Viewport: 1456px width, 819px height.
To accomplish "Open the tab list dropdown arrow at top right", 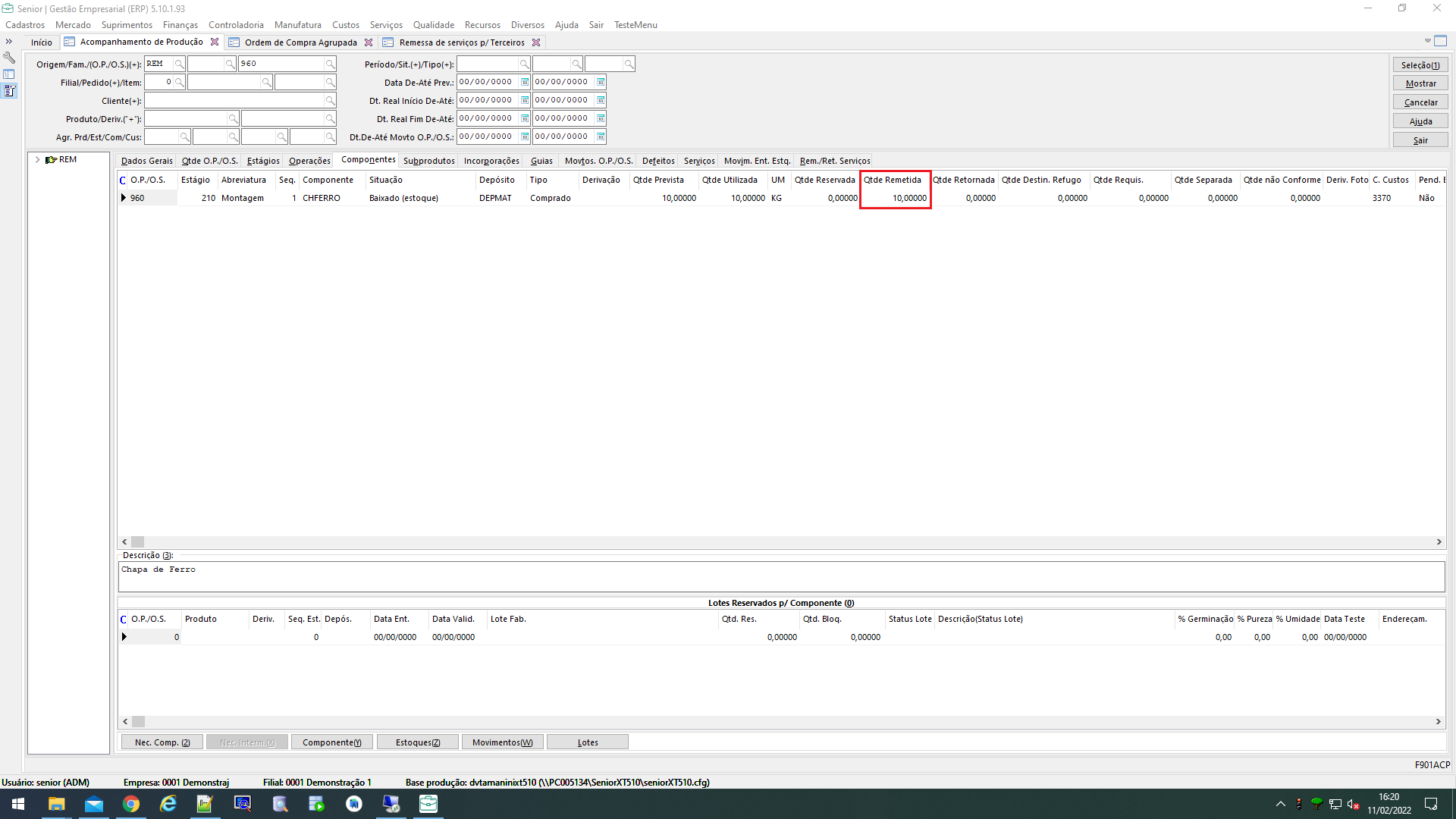I will (x=1427, y=41).
